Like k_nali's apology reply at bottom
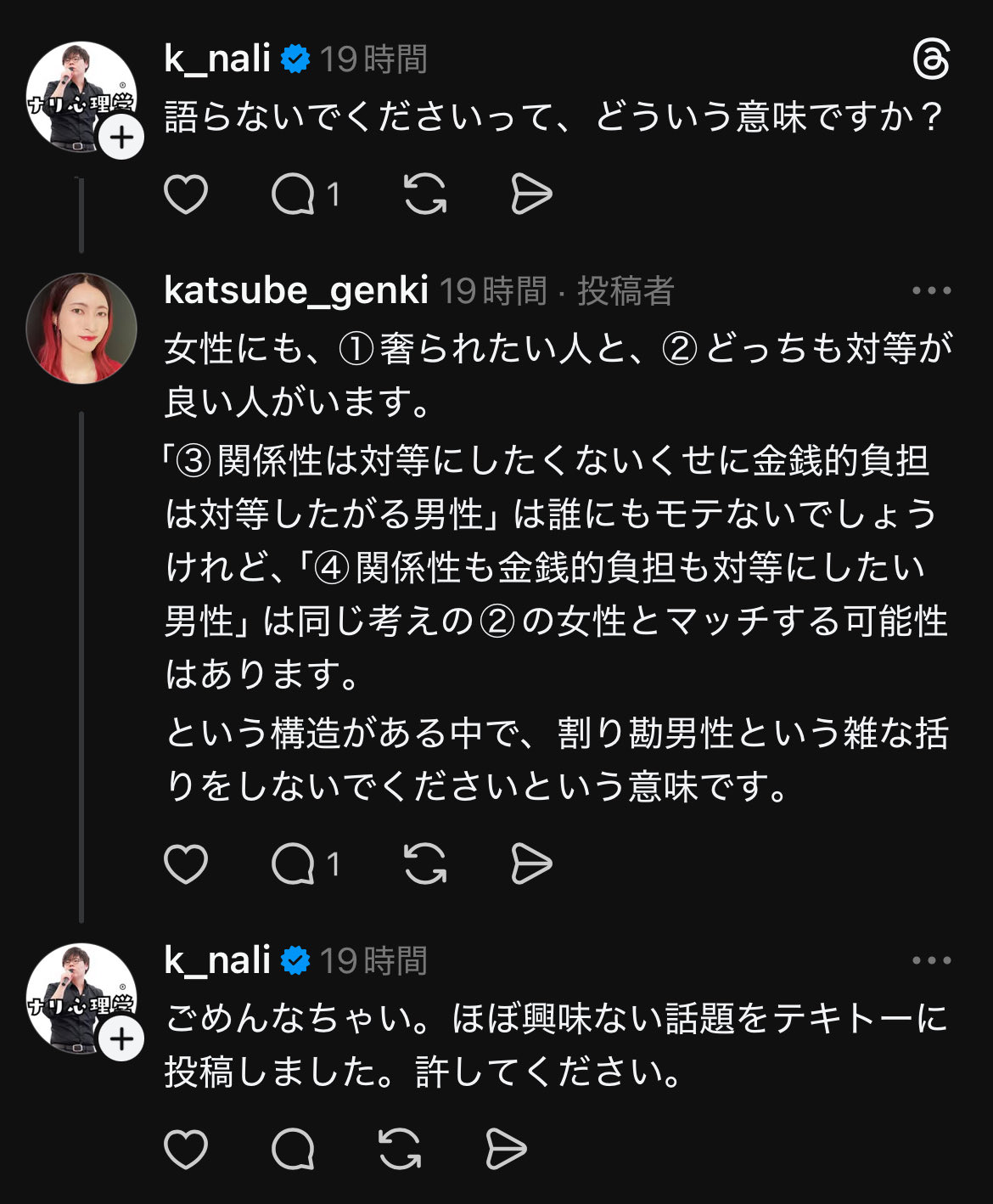The image size is (993, 1204). (186, 1150)
